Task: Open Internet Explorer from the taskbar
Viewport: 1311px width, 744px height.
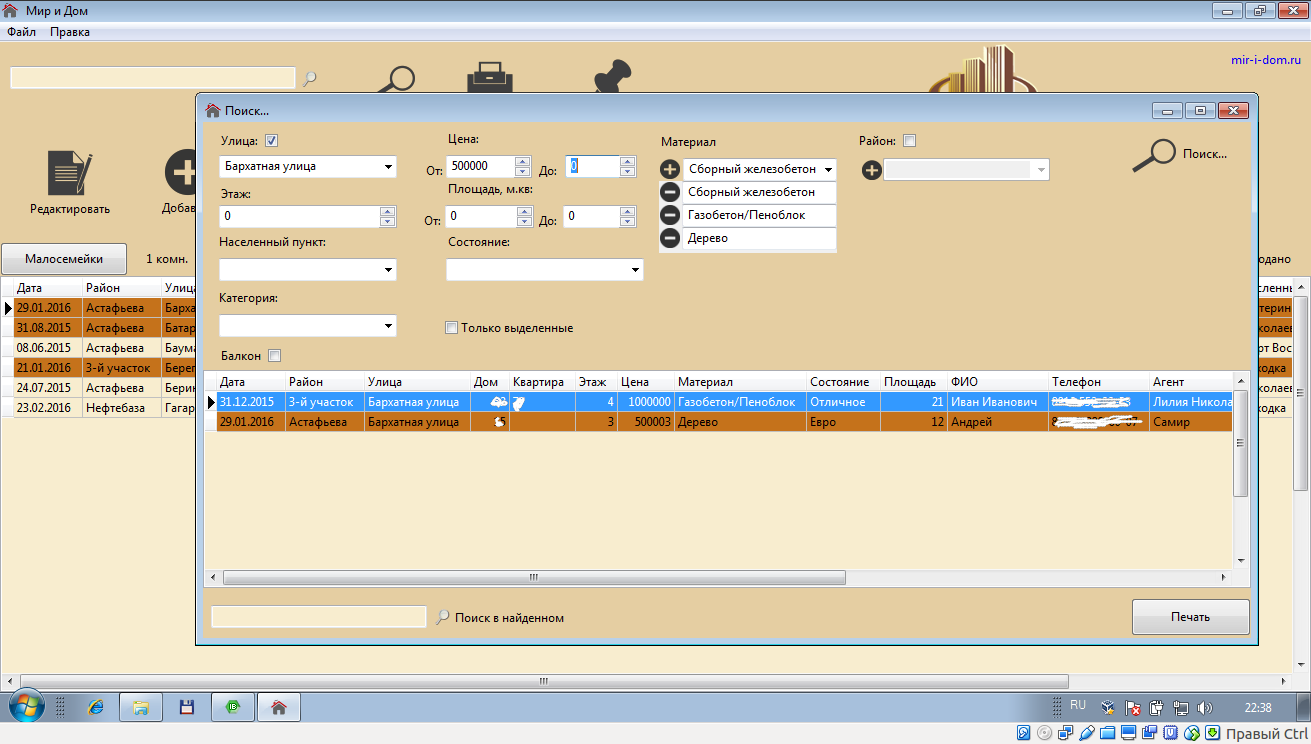Action: coord(96,707)
